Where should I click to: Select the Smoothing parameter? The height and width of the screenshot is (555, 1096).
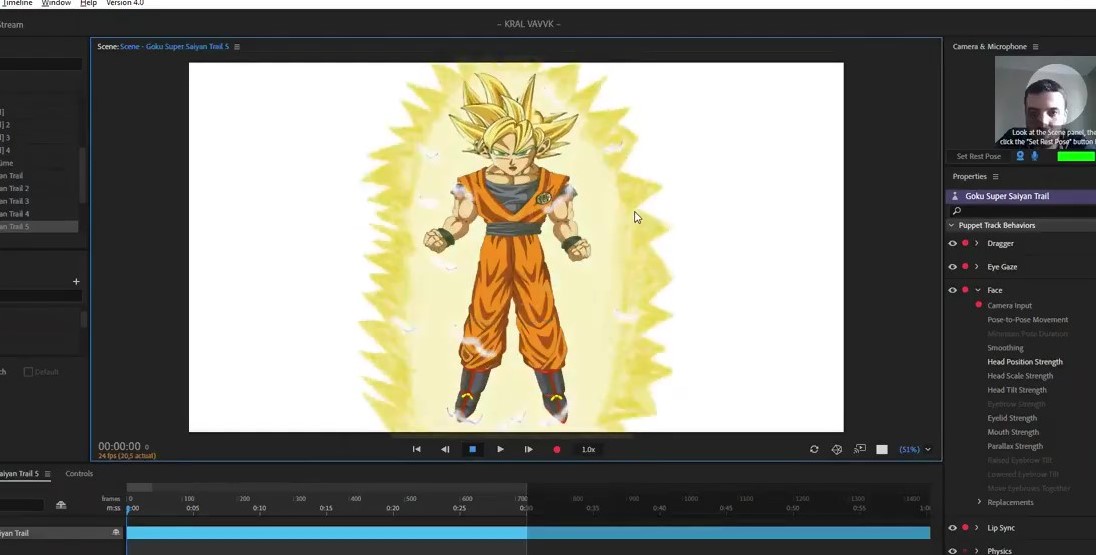1005,347
